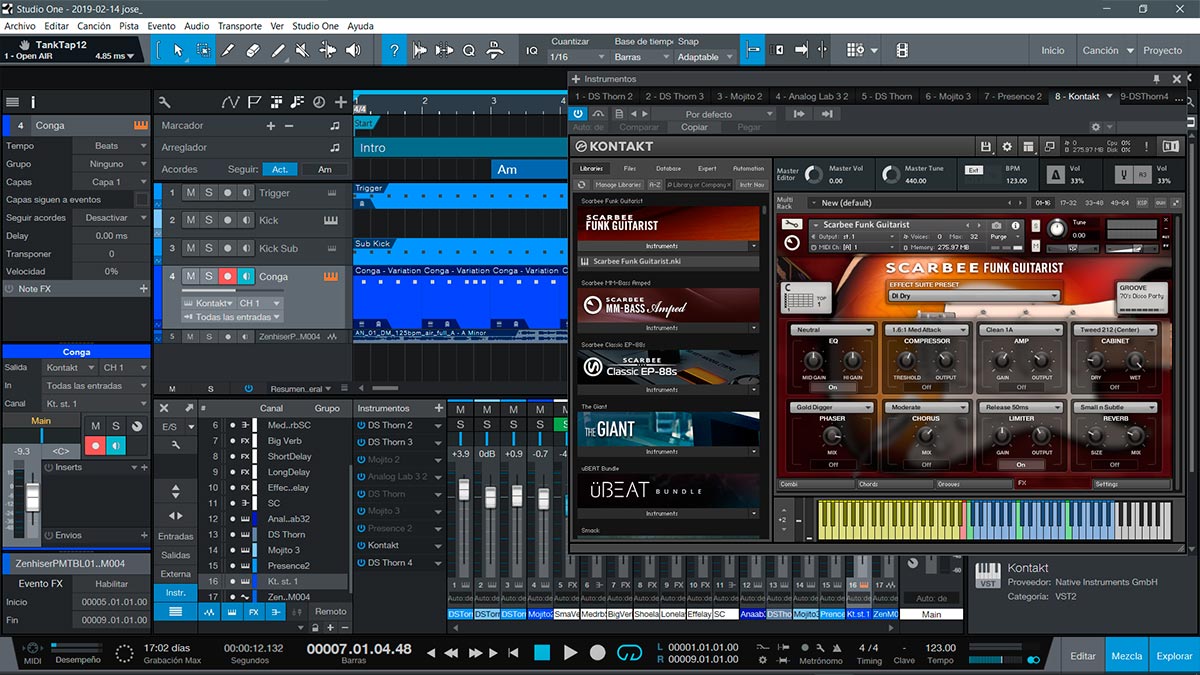The image size is (1200, 675).
Task: Toggle EQ On switch in Funk Guitarist
Action: (833, 386)
